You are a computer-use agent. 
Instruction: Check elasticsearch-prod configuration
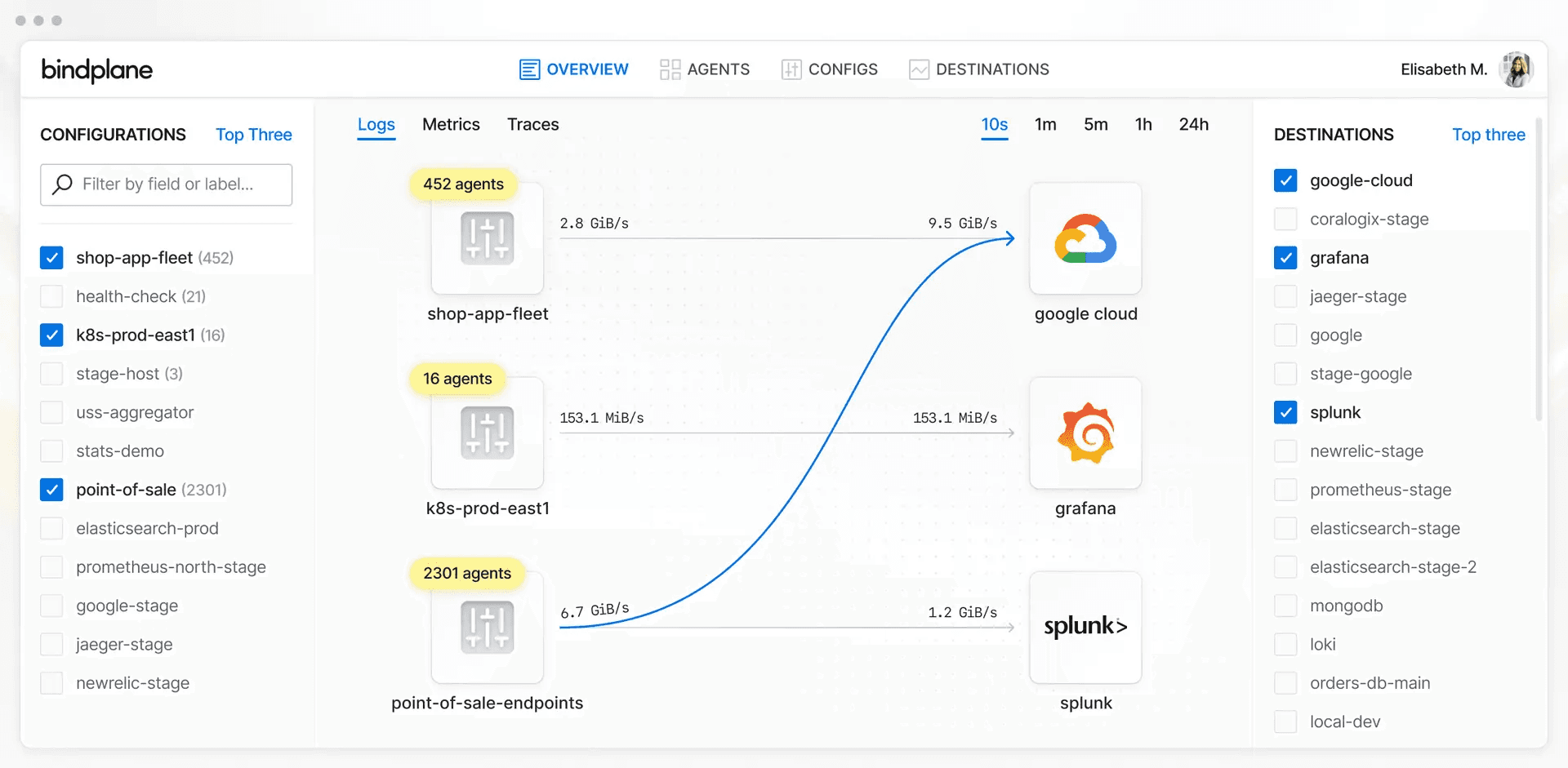[x=51, y=528]
